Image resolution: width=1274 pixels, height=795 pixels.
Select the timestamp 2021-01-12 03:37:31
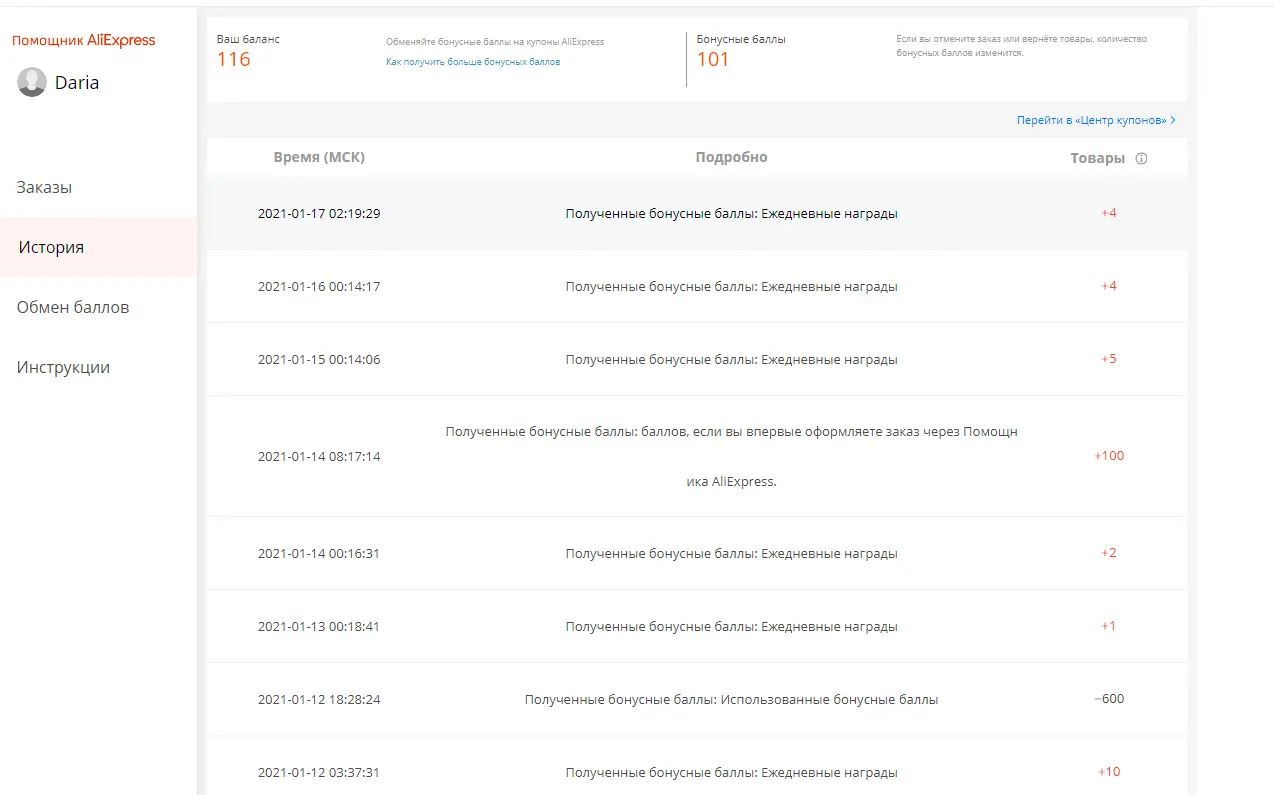319,773
